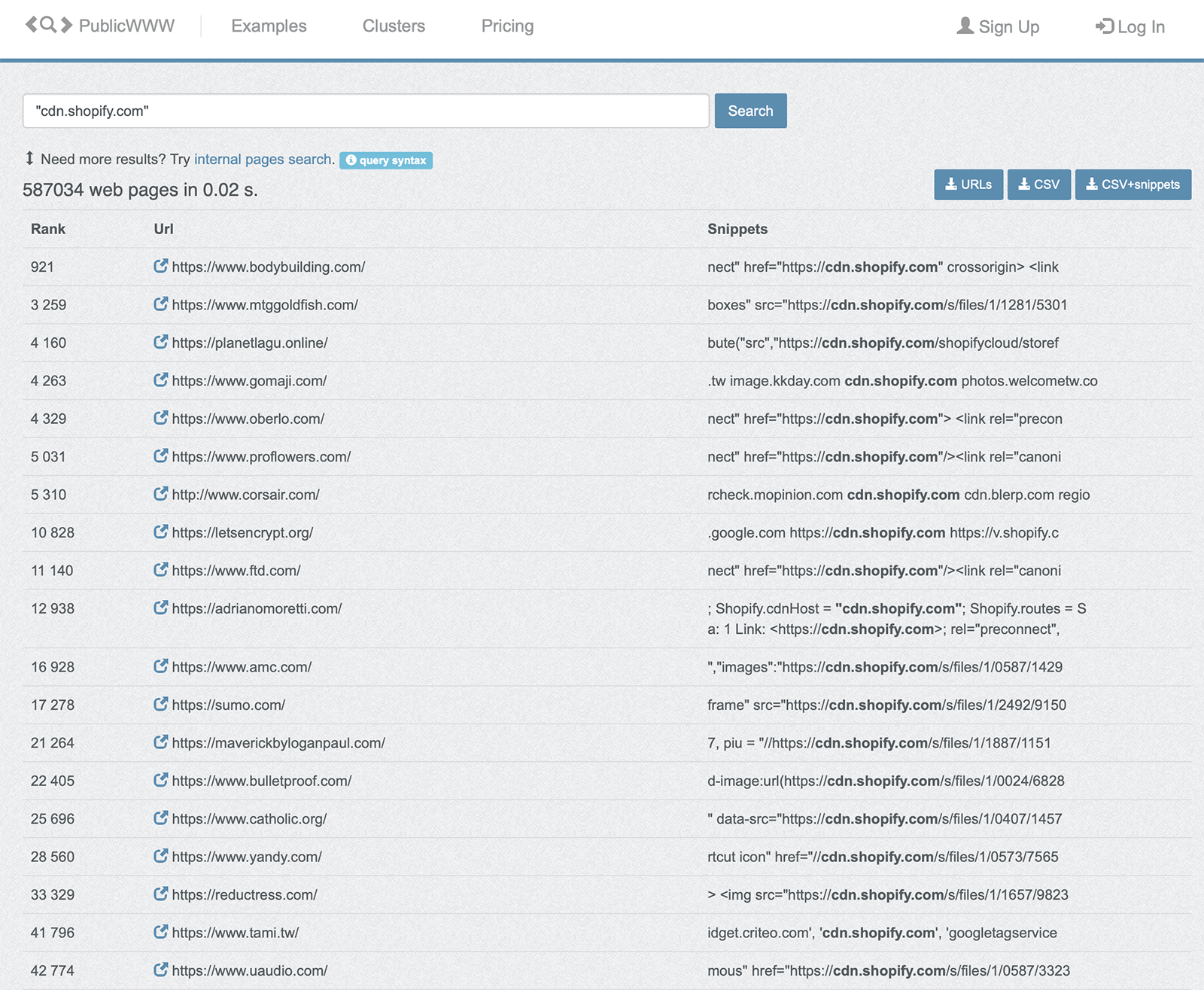The height and width of the screenshot is (990, 1204).
Task: Open external link icon for yandy.com
Action: (x=160, y=857)
